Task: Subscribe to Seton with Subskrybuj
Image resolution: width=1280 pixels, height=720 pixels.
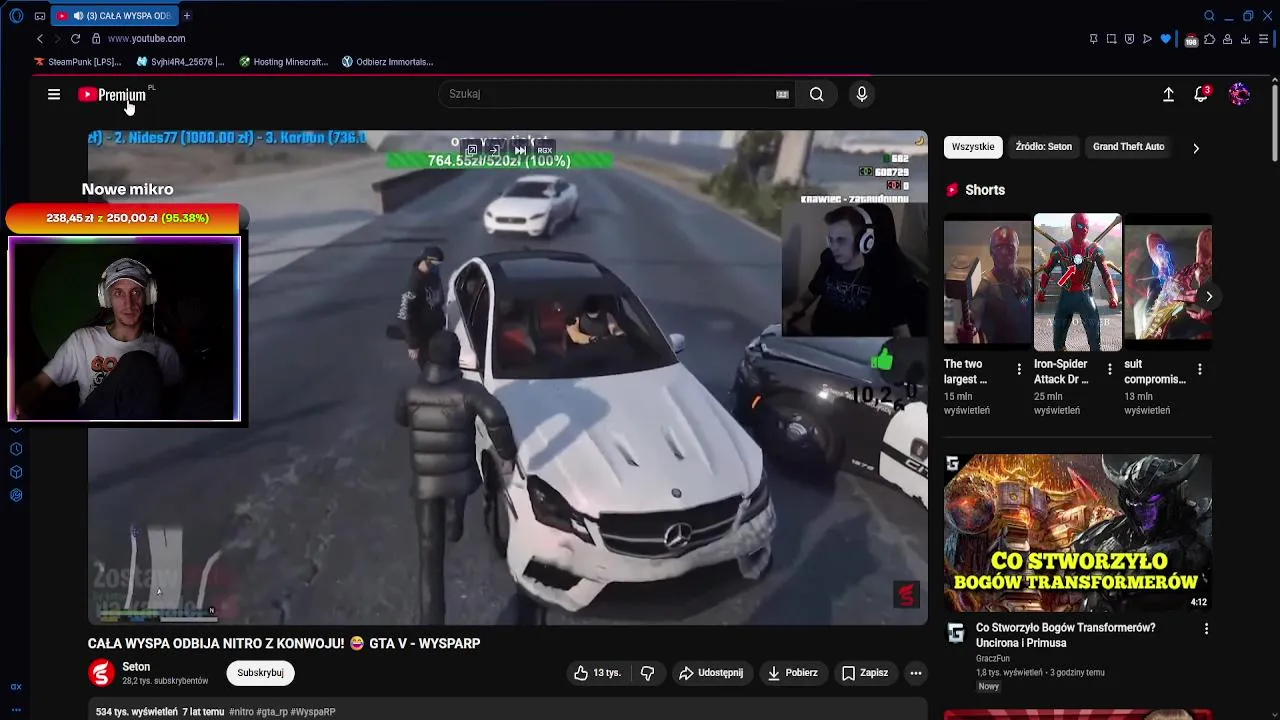Action: [261, 673]
